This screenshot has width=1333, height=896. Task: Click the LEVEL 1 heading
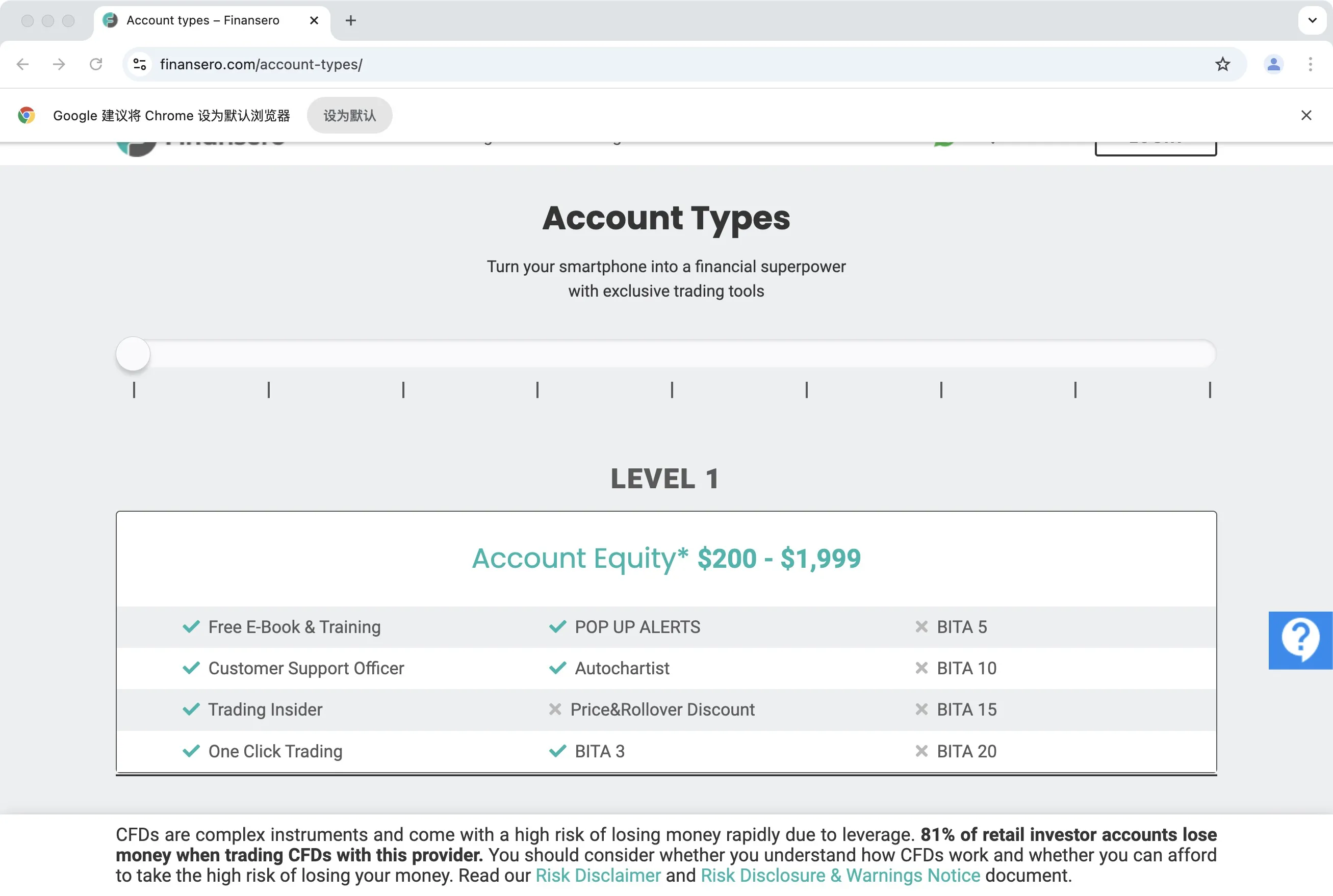pyautogui.click(x=665, y=478)
